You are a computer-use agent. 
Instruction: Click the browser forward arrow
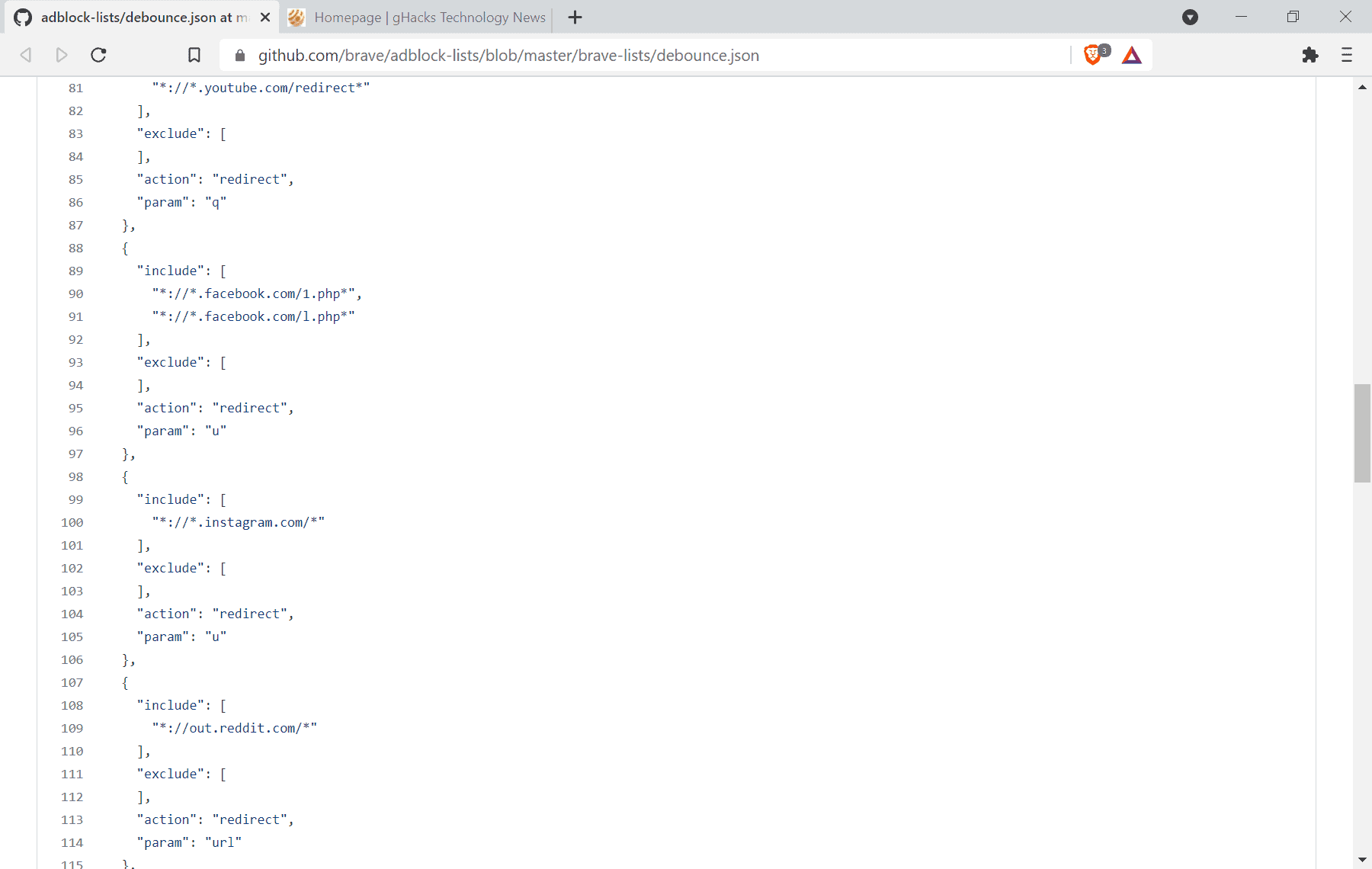62,55
